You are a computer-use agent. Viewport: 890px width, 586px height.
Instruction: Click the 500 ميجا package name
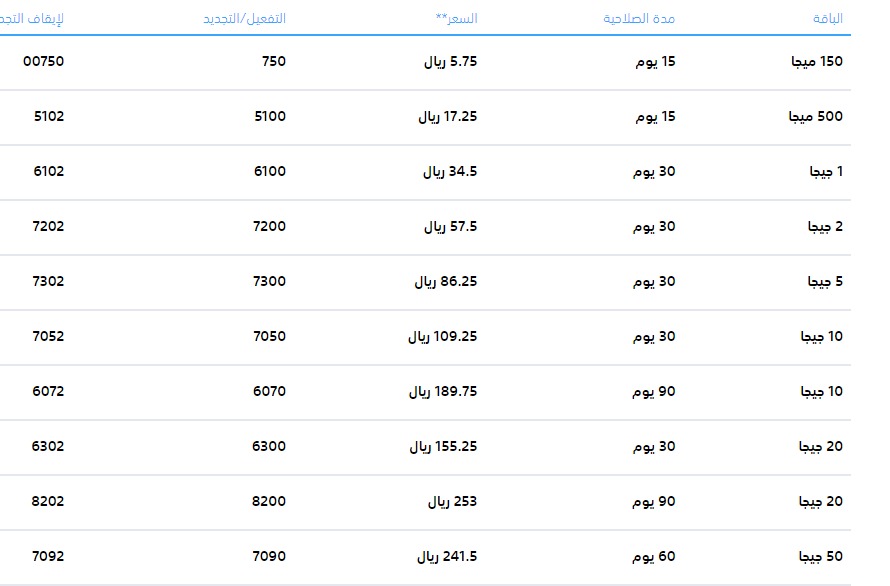click(816, 117)
